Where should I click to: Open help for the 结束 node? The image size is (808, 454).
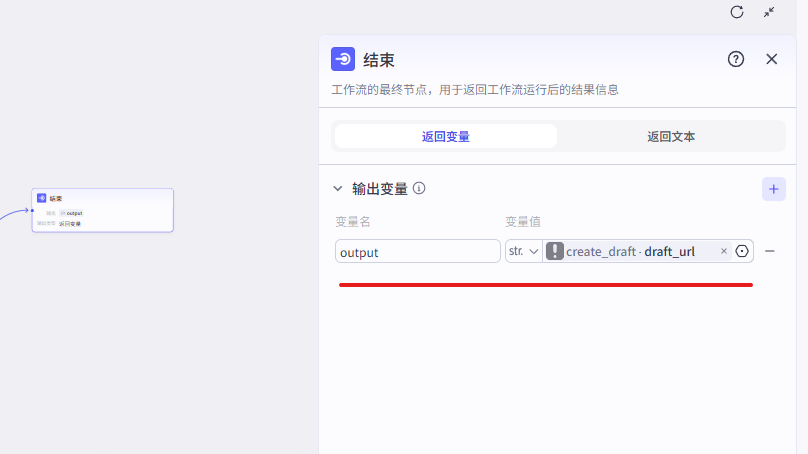coord(736,59)
